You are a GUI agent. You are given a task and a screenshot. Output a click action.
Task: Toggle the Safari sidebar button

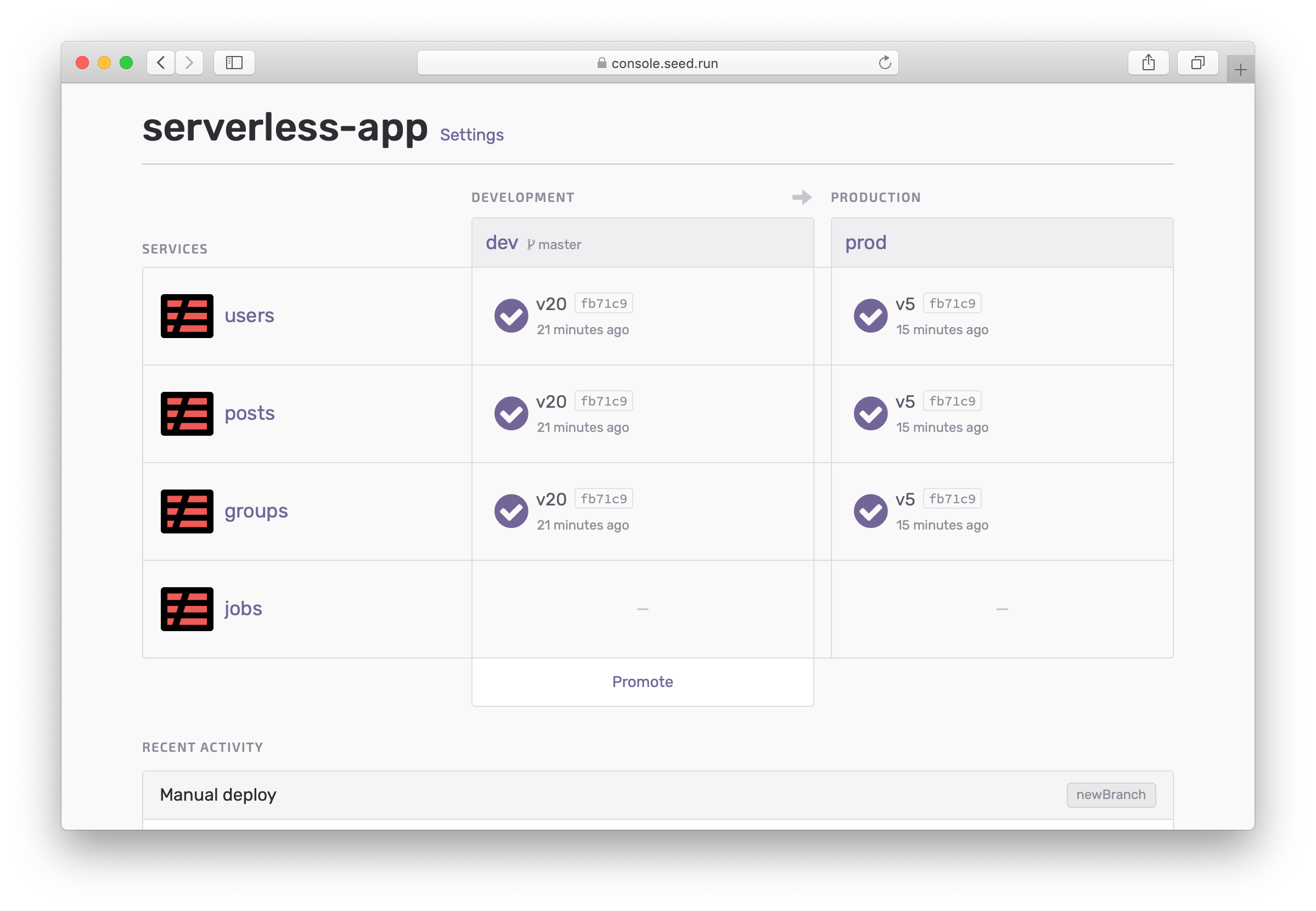coord(234,63)
